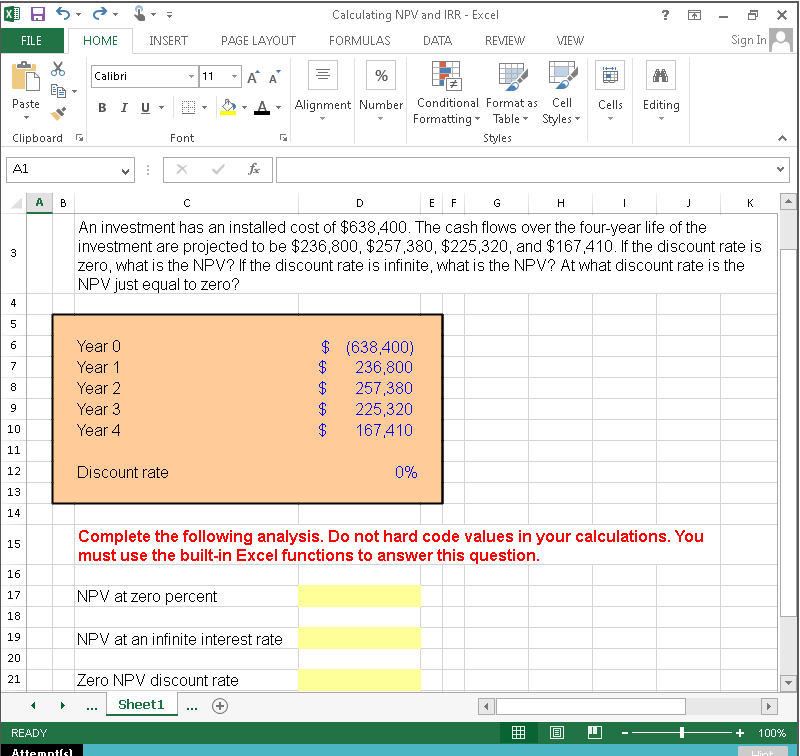Toggle Underline formatting
The image size is (800, 756).
point(145,107)
